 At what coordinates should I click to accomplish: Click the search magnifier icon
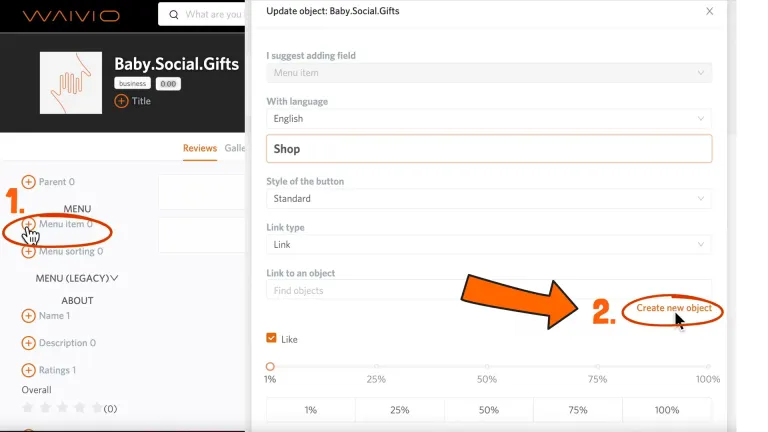click(173, 15)
